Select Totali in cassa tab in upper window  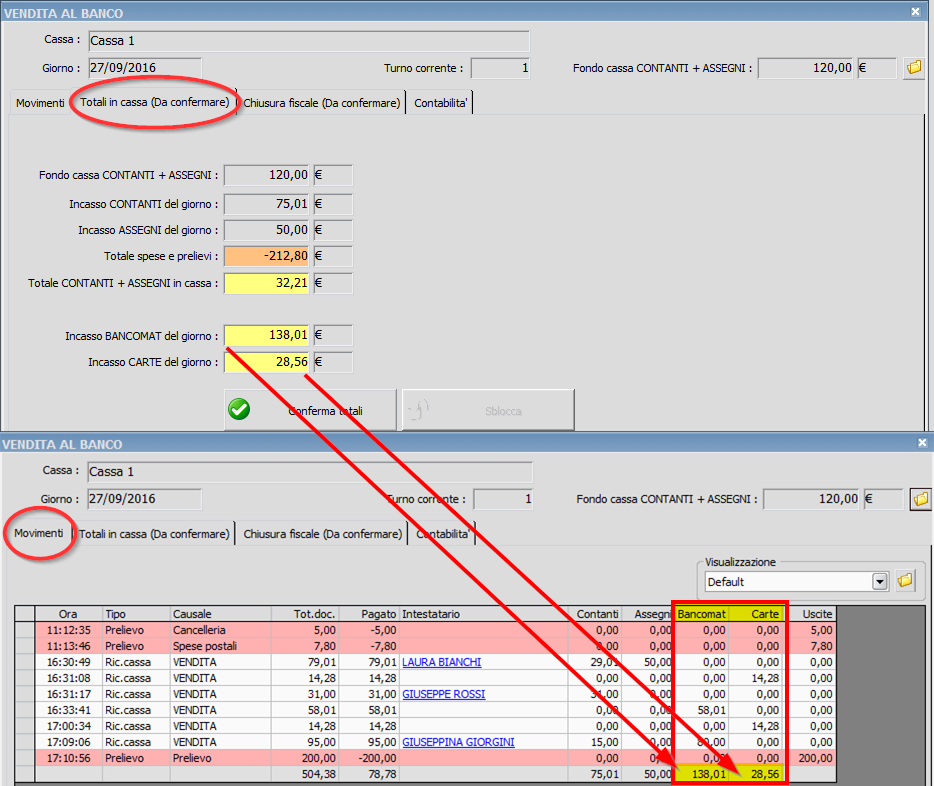(154, 102)
